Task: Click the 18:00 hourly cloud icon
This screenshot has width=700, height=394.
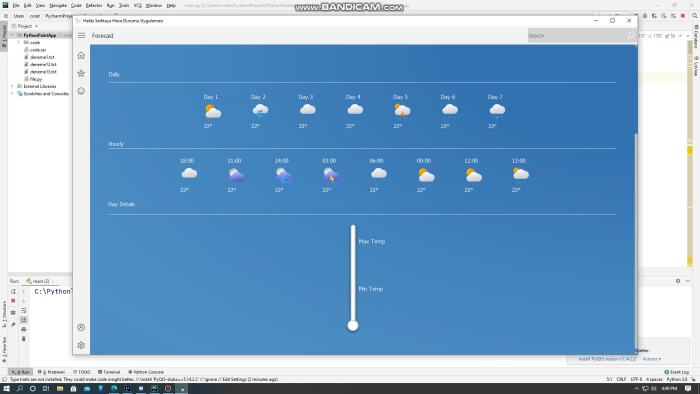Action: 189,173
